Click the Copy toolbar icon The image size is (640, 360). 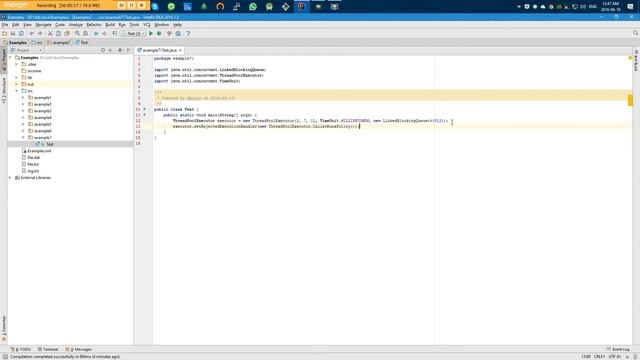[58, 33]
